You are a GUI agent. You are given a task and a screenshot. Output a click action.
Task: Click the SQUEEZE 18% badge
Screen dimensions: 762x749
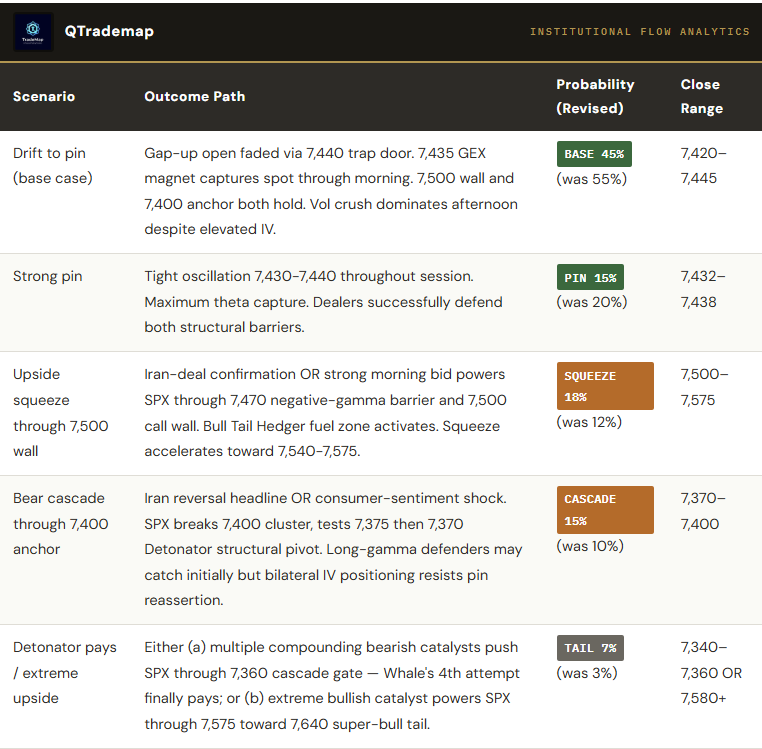point(605,386)
